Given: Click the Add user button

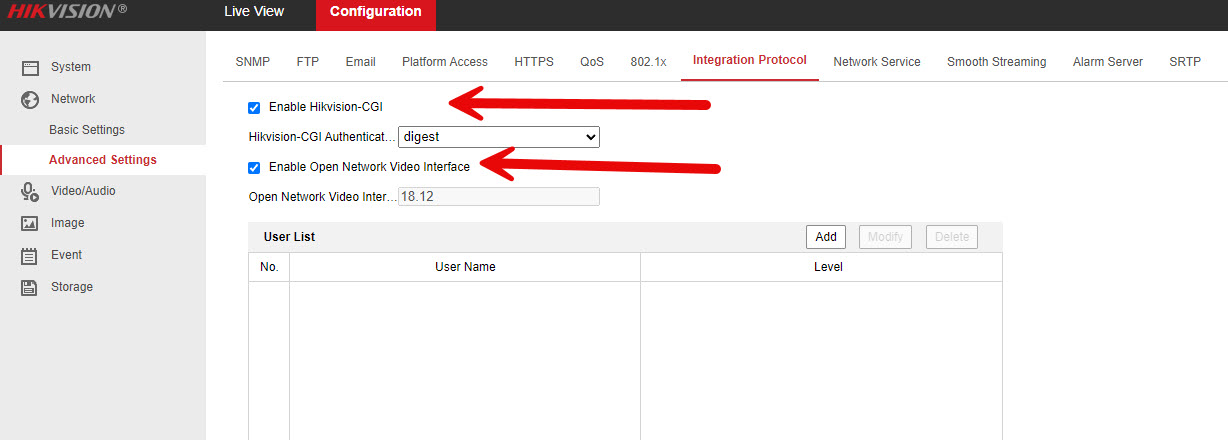Looking at the screenshot, I should (x=826, y=237).
